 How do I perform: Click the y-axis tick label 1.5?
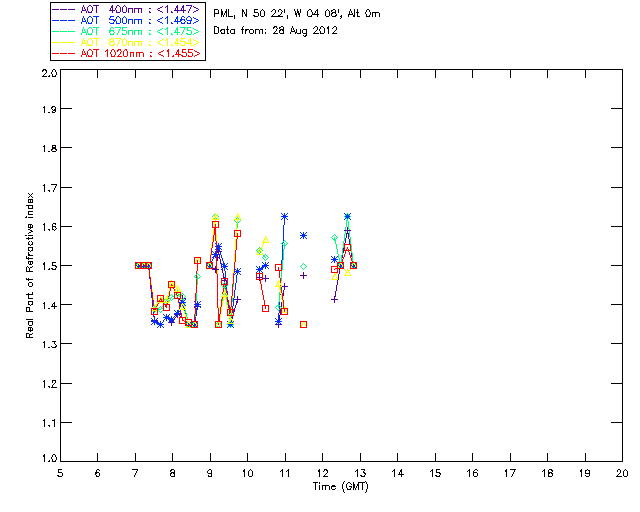[49, 266]
